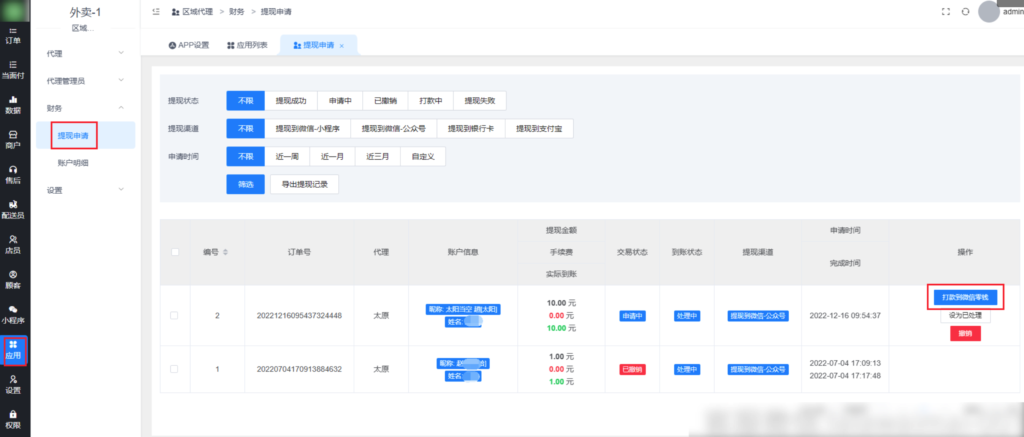Viewport: 1024px width, 437px height.
Task: Filter 提现状态 by 提现成功
Action: tap(291, 101)
